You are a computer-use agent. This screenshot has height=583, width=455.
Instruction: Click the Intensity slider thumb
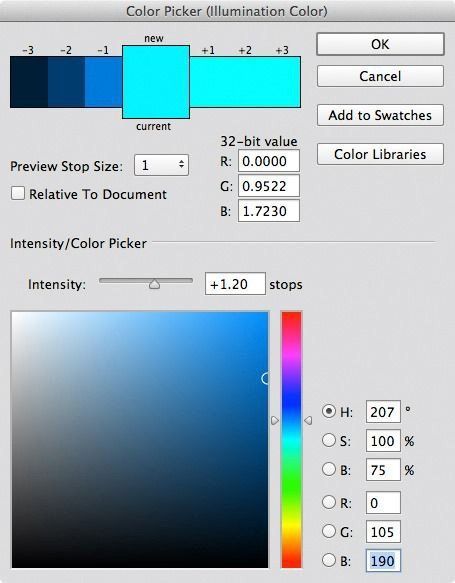[154, 284]
